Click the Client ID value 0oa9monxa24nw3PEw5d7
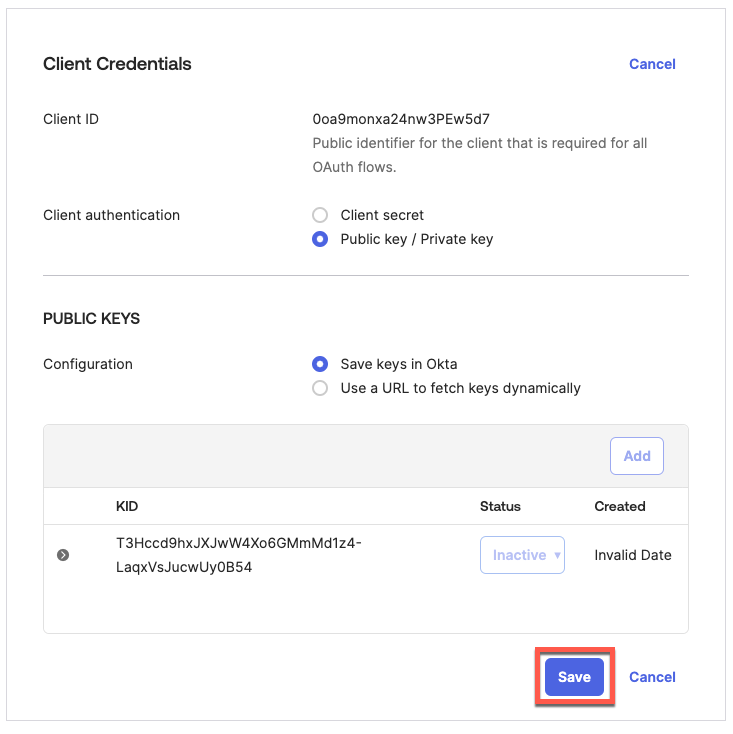 point(401,119)
